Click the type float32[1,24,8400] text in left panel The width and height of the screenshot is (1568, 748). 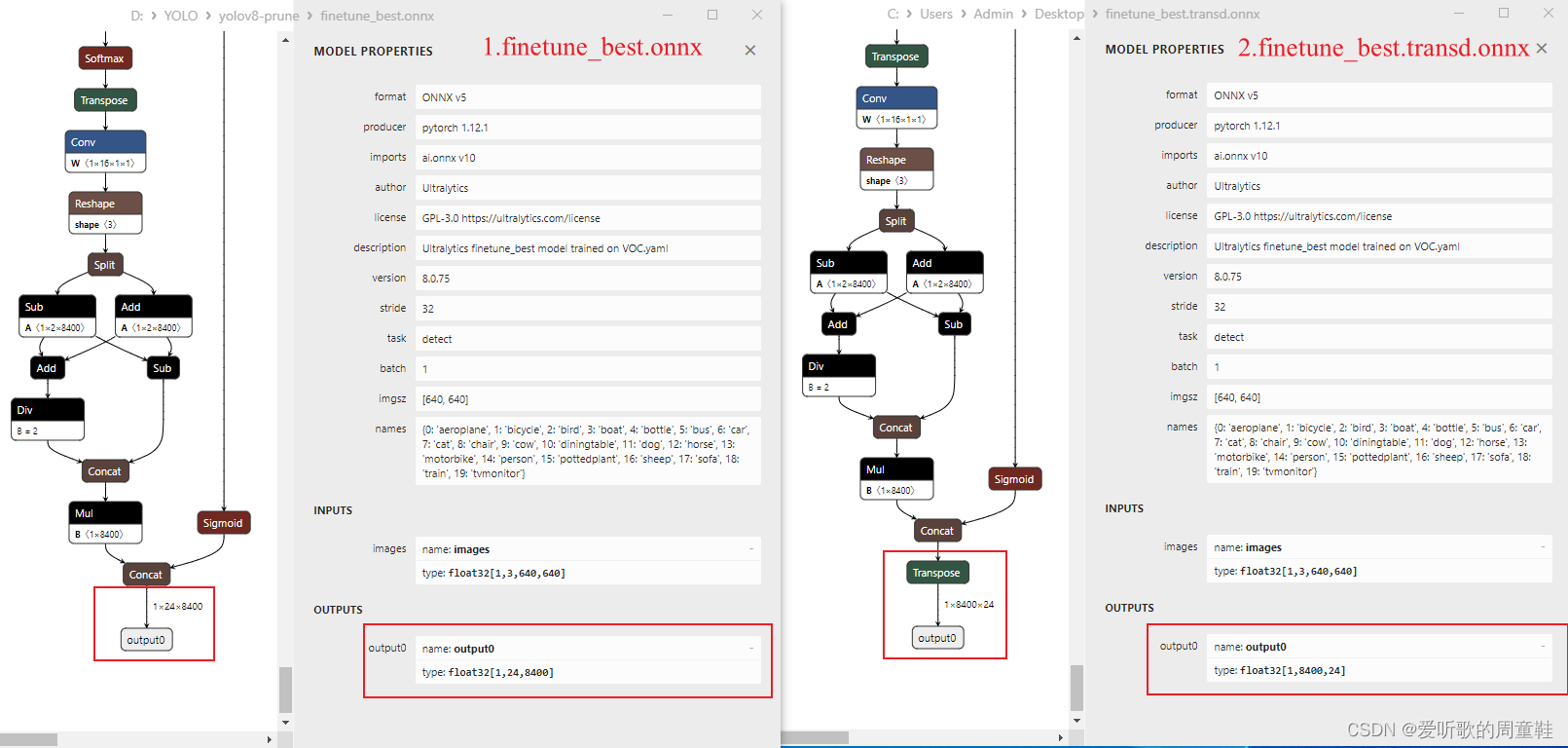point(488,672)
